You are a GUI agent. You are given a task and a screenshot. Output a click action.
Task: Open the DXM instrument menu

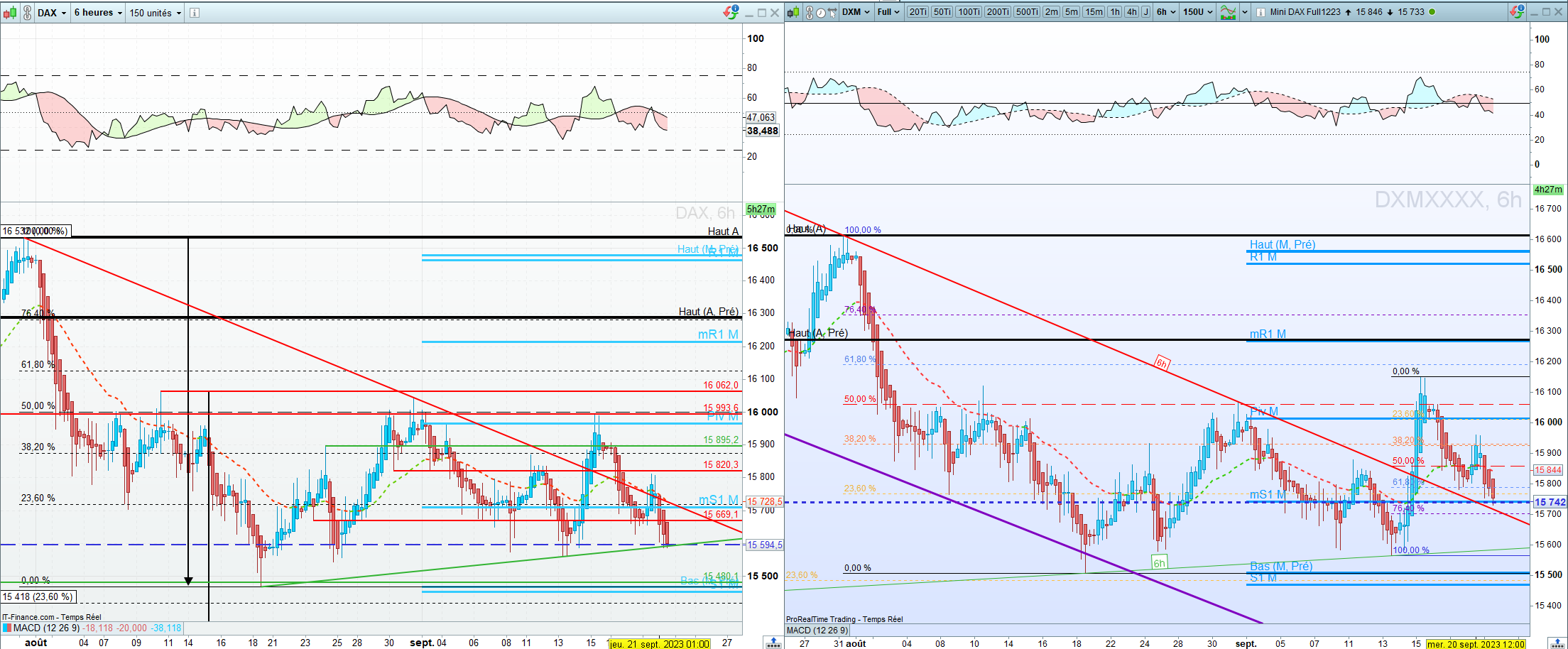coord(856,12)
